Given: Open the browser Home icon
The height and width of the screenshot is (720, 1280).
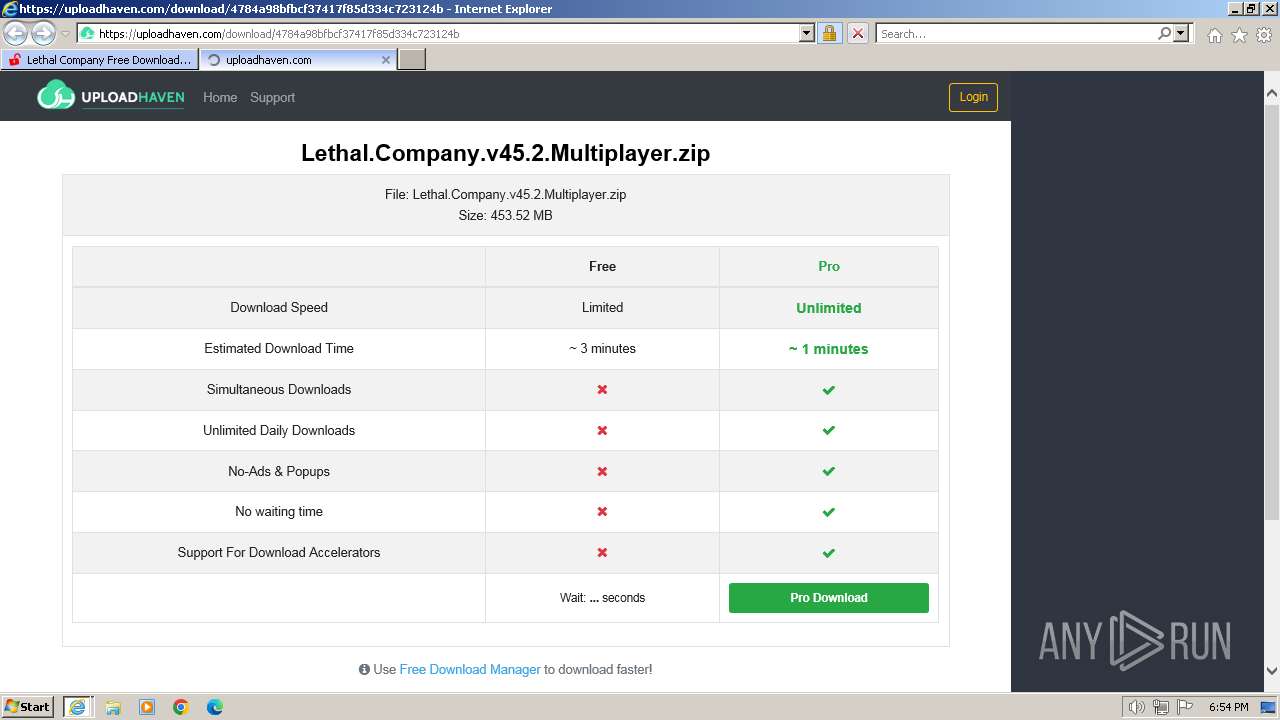Looking at the screenshot, I should tap(1214, 35).
